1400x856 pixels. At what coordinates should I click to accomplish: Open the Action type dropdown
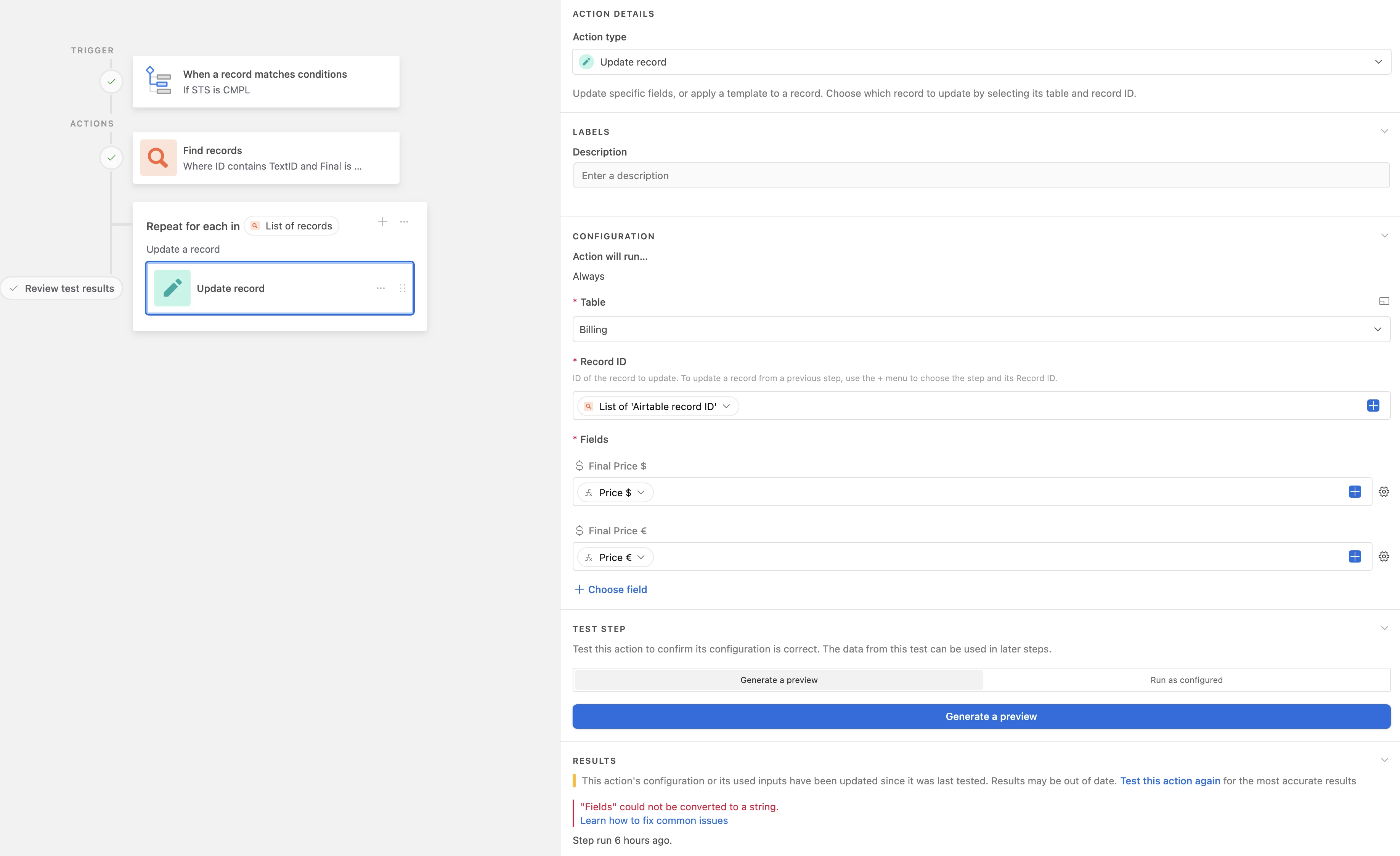click(x=981, y=62)
